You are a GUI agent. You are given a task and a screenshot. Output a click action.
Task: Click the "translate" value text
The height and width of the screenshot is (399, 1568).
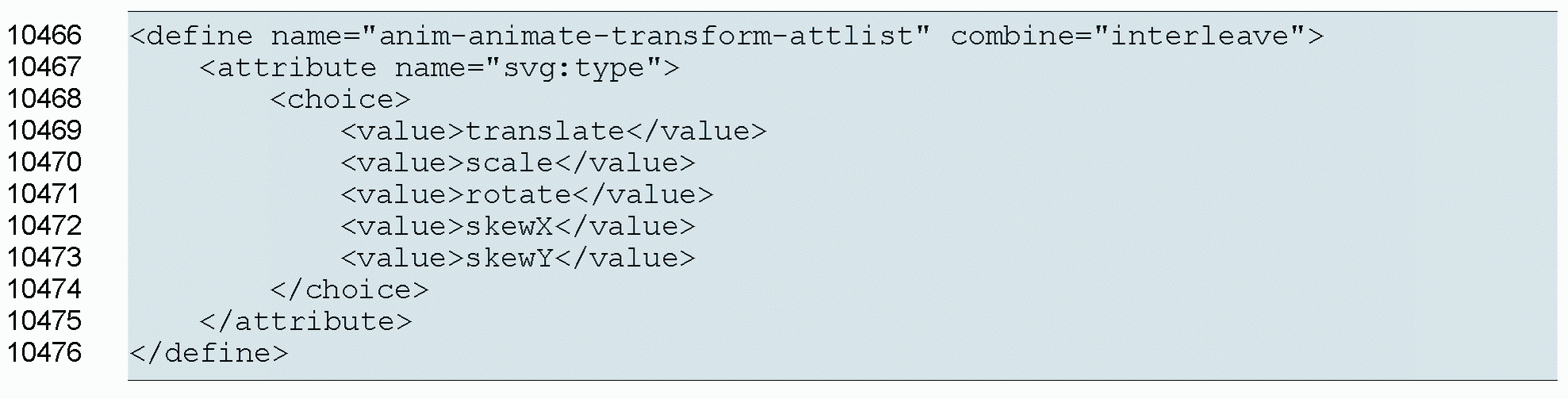pos(545,132)
